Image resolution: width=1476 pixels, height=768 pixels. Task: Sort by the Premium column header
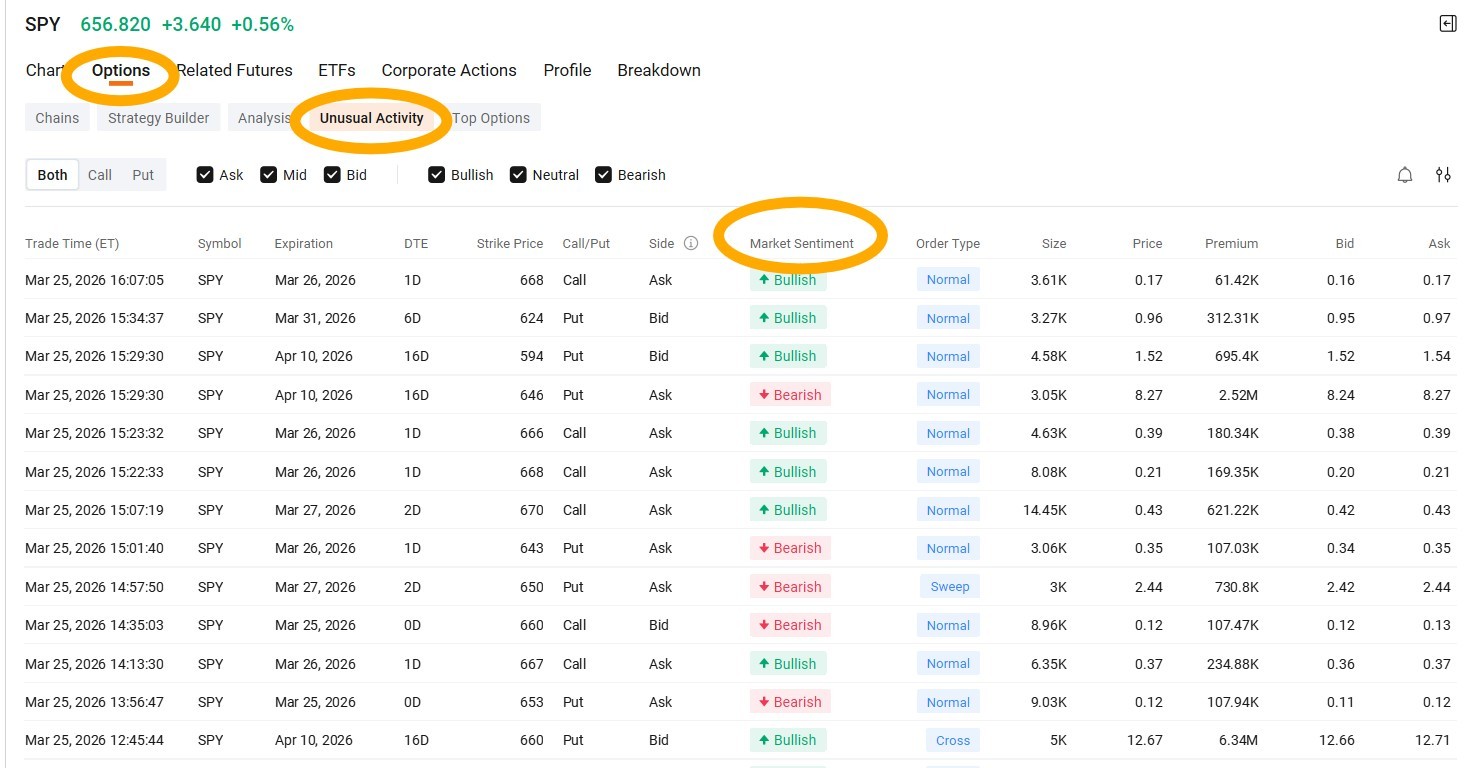point(1231,243)
